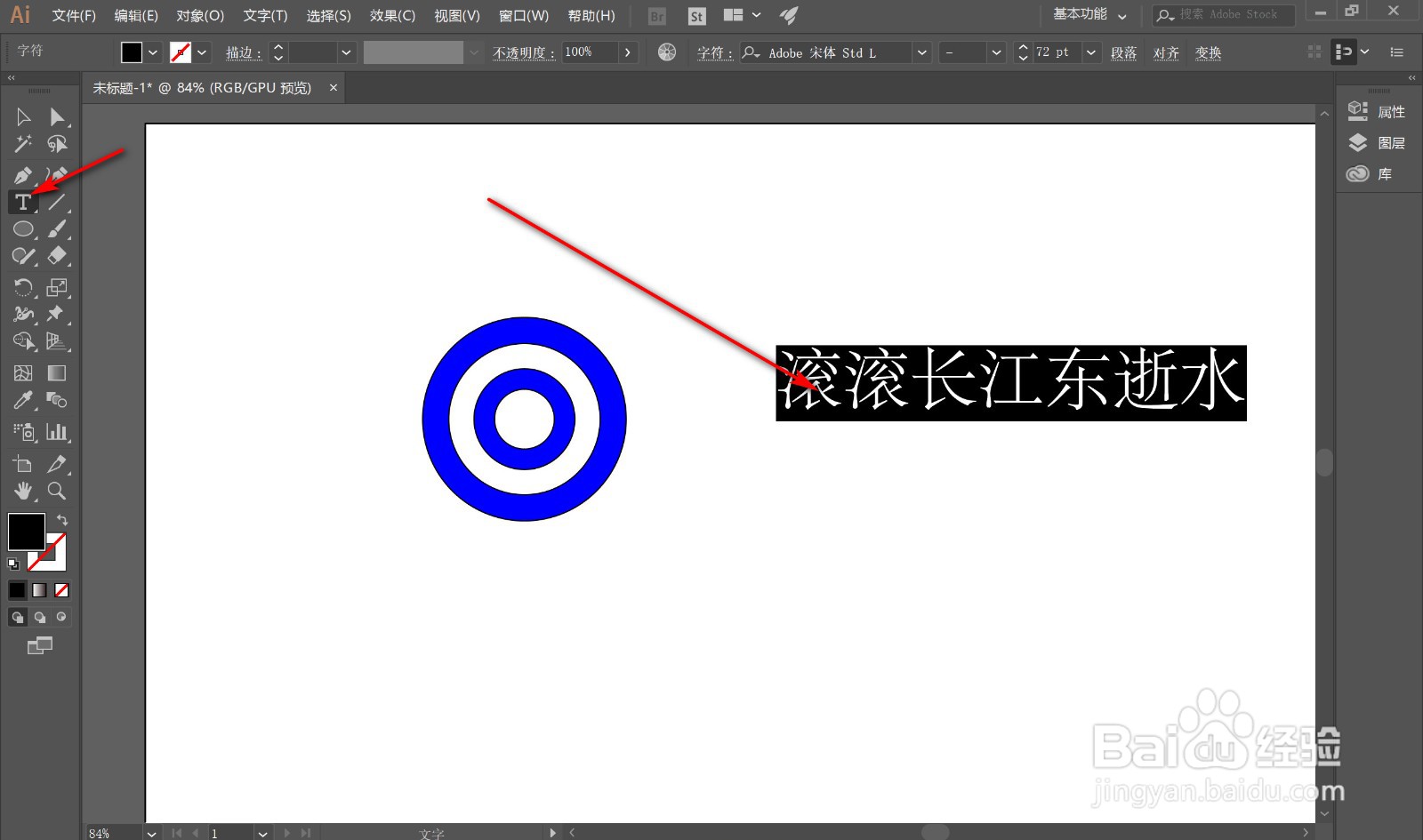Open the 基本功能 workspace switcher
This screenshot has width=1423, height=840.
point(1089,15)
